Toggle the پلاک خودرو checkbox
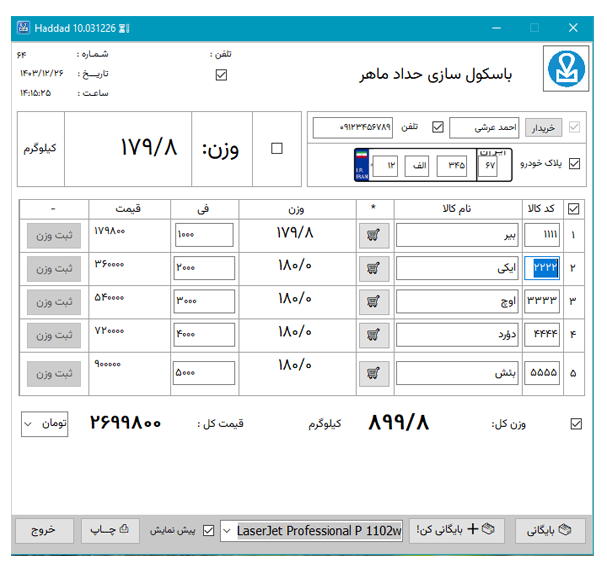The image size is (607, 578). [574, 164]
